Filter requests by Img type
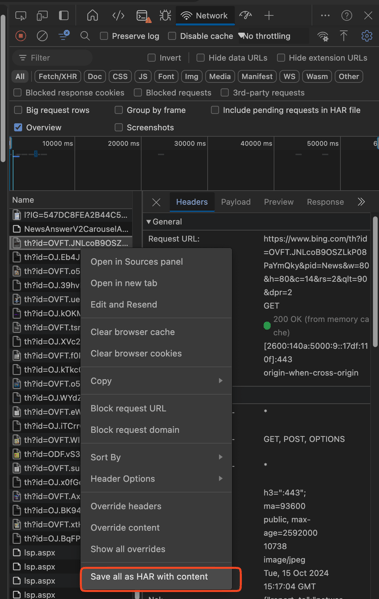The width and height of the screenshot is (379, 599). point(191,76)
